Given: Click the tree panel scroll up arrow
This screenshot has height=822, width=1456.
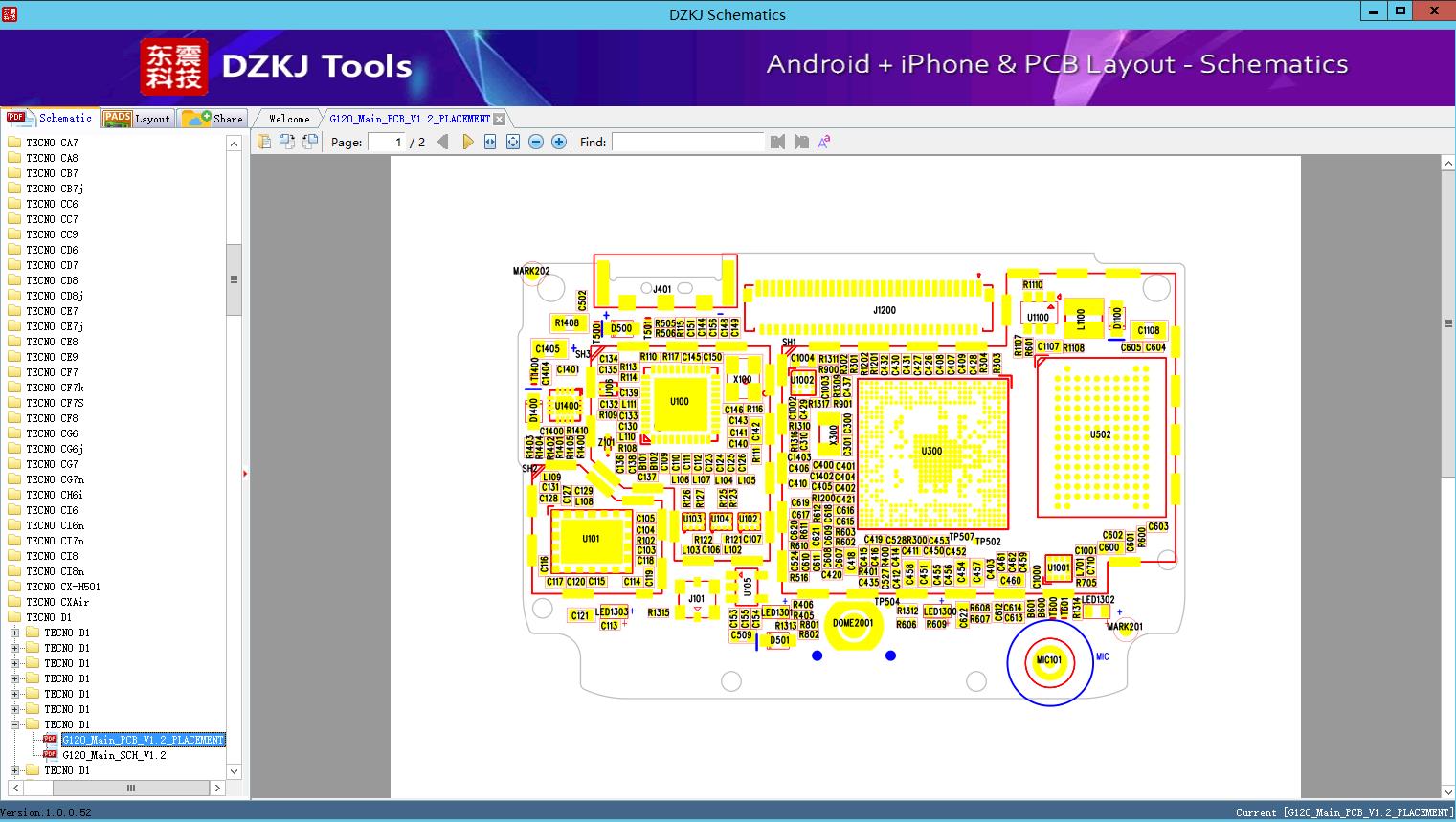Looking at the screenshot, I should (234, 144).
